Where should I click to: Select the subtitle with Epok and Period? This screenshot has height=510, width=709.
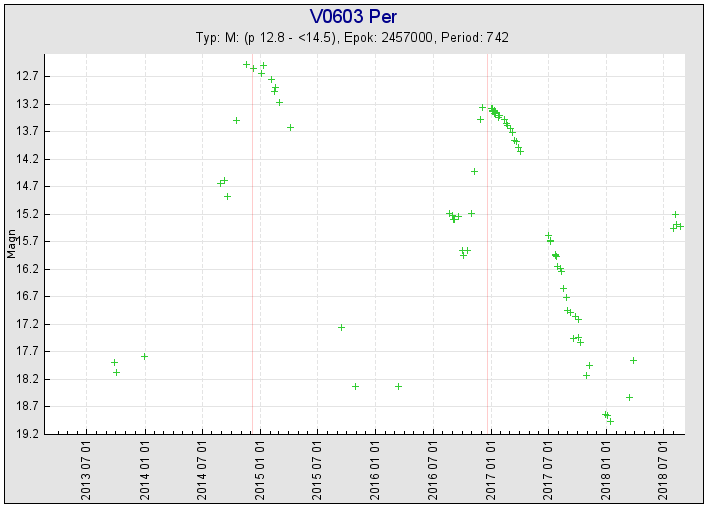[x=353, y=38]
